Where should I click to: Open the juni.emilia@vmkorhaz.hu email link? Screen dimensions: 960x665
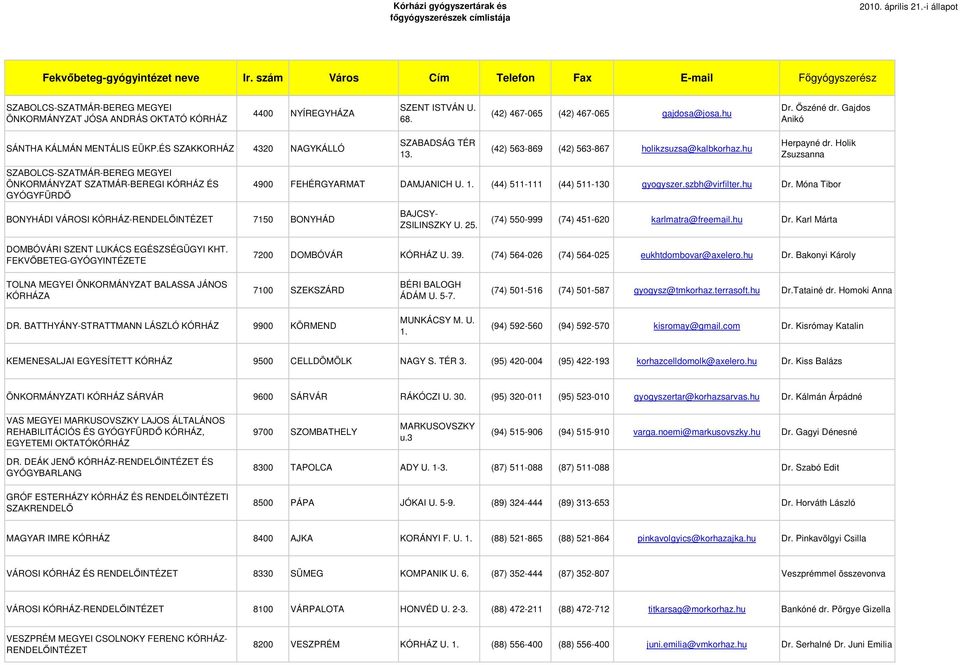(x=696, y=644)
